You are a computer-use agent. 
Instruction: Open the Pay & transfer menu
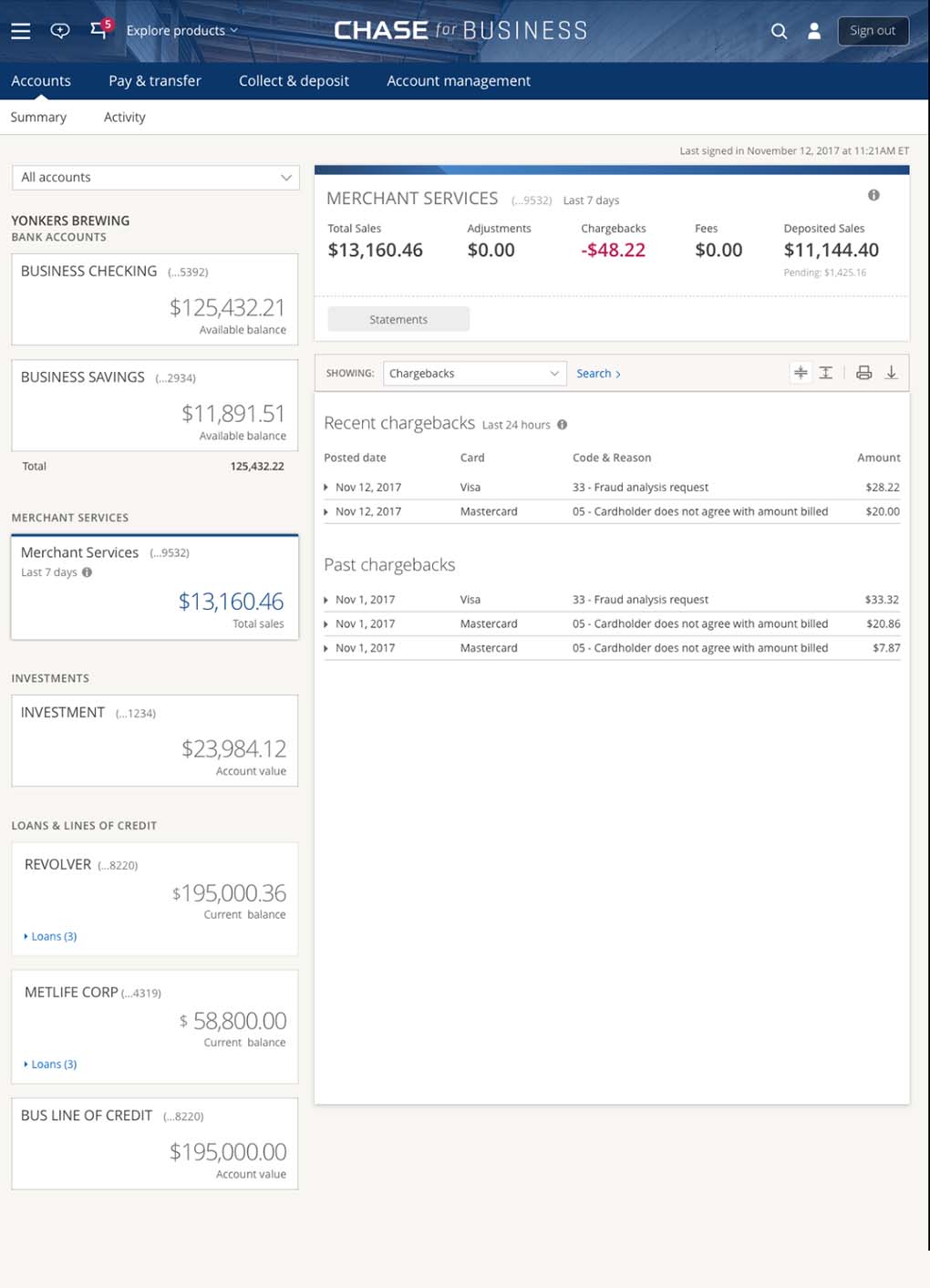(x=155, y=81)
